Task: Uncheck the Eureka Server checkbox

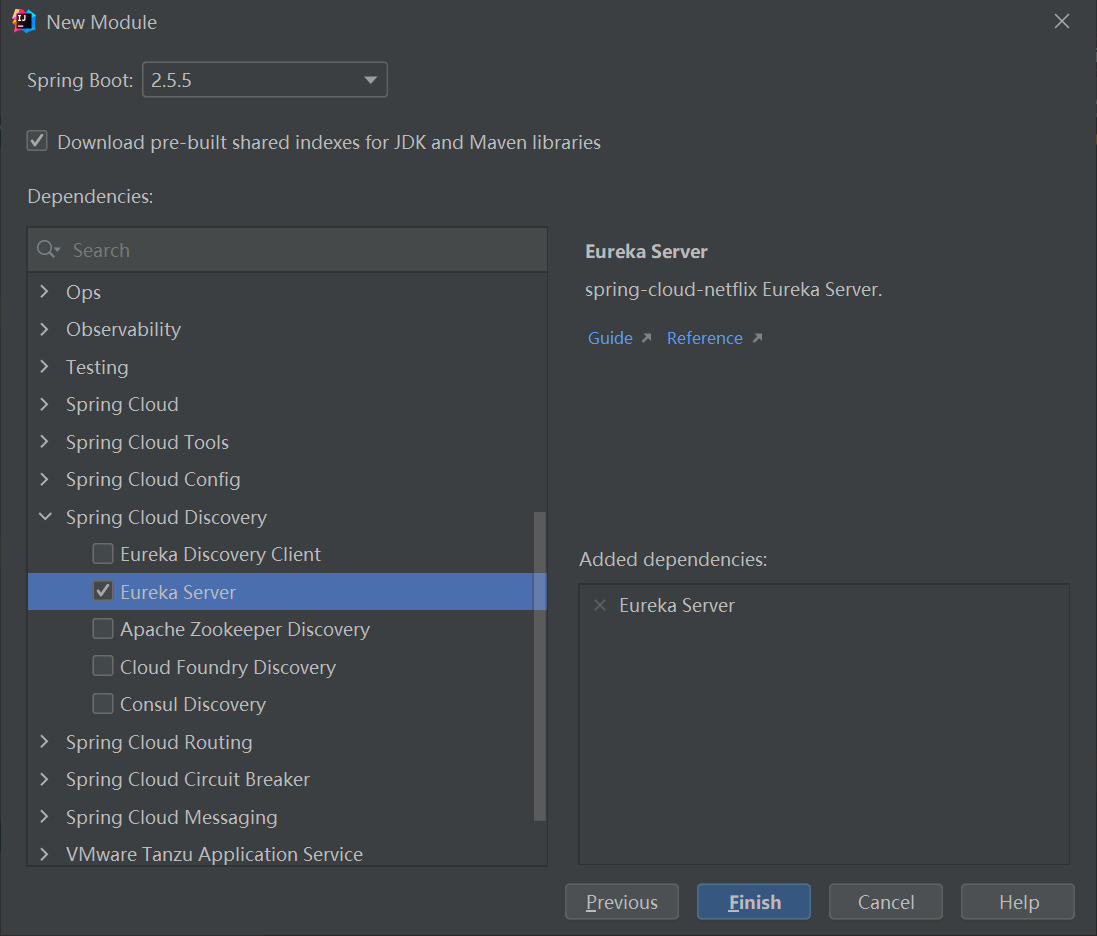Action: [103, 592]
